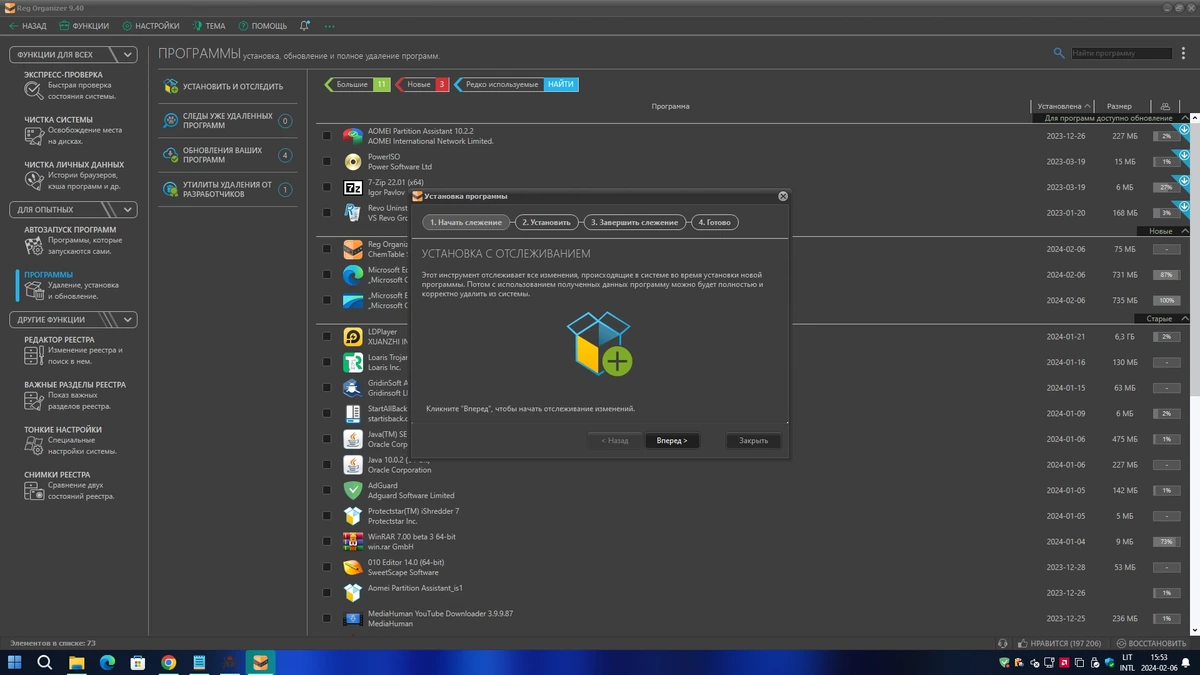Open Утилиты удаления от разработчиков
Viewport: 1200px width, 675px height.
point(227,189)
